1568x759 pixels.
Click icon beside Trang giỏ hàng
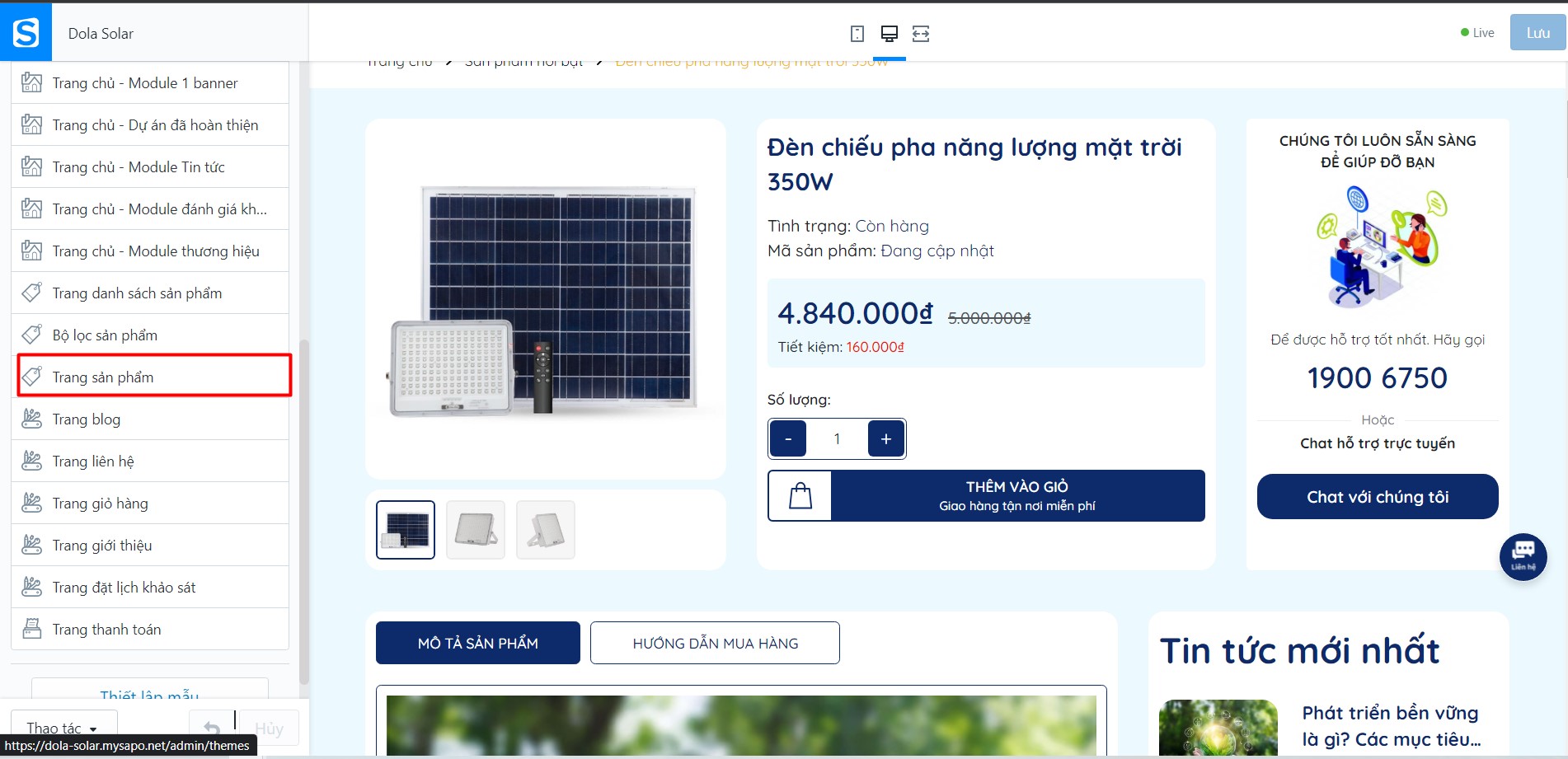31,503
